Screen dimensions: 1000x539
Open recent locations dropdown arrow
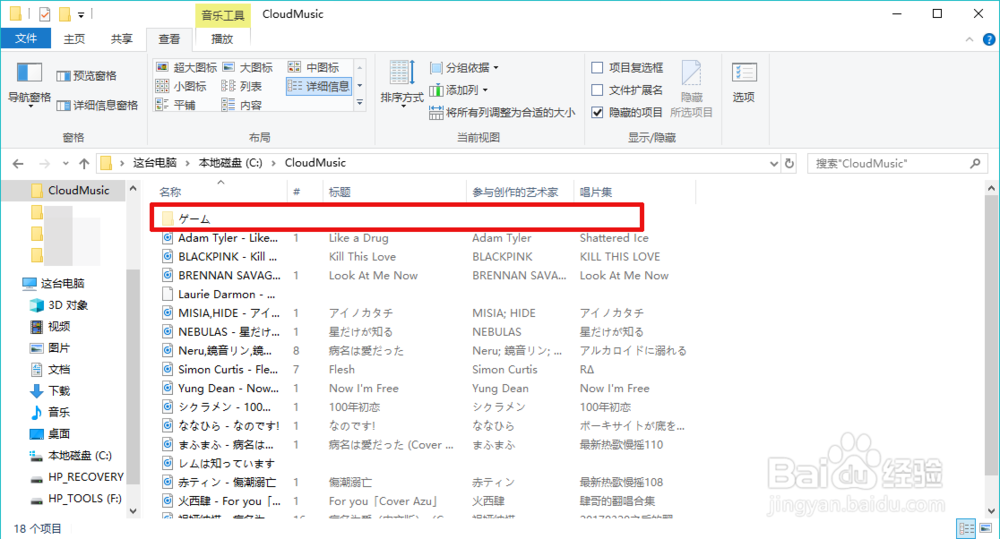pos(65,164)
